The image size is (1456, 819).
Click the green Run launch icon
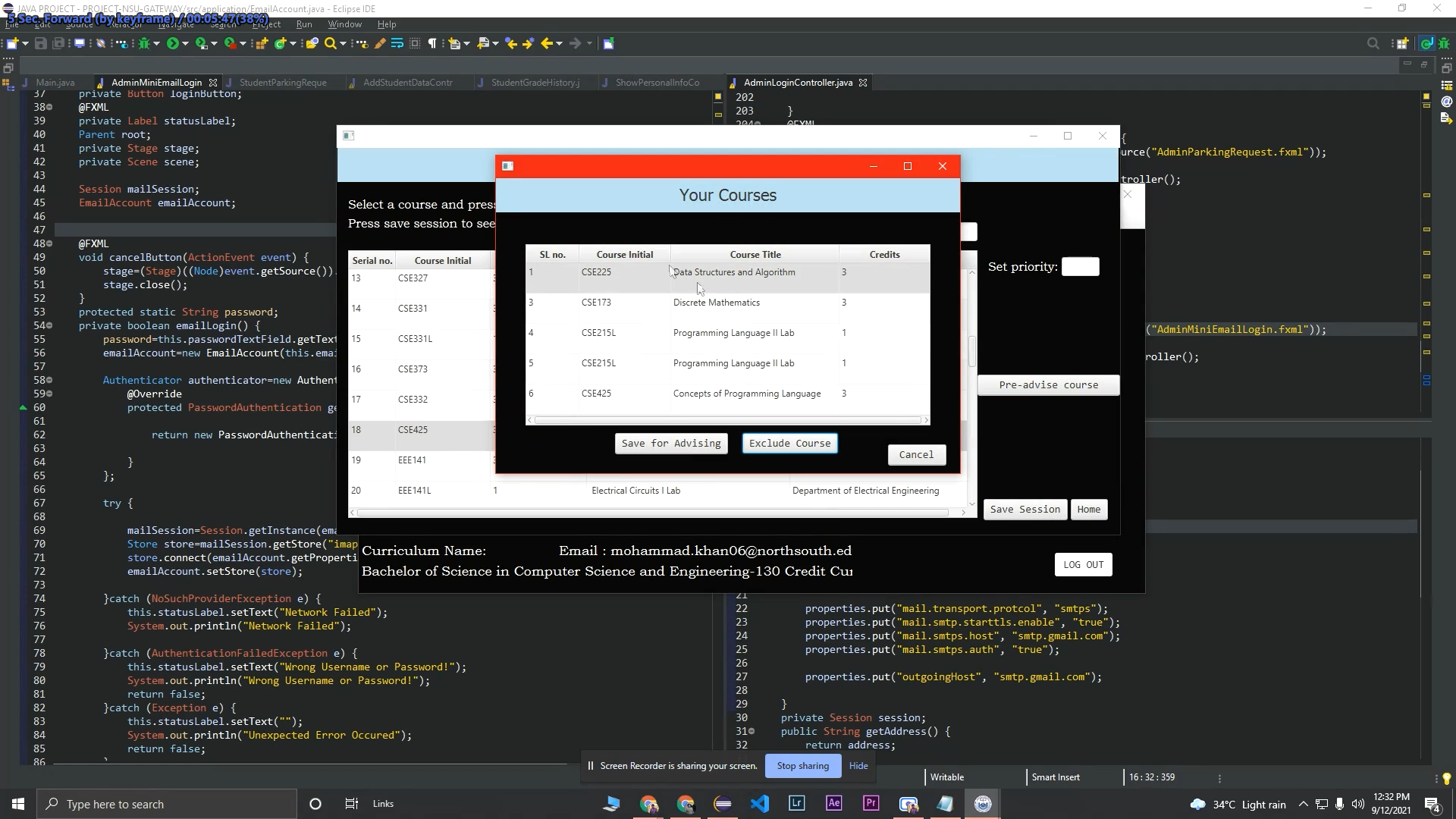click(173, 43)
